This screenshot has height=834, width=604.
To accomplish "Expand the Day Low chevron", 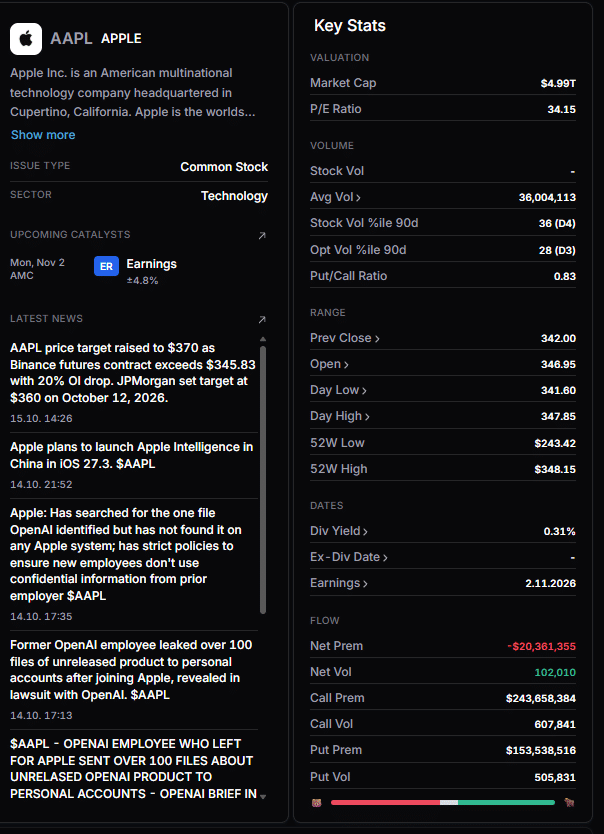I will pyautogui.click(x=364, y=391).
